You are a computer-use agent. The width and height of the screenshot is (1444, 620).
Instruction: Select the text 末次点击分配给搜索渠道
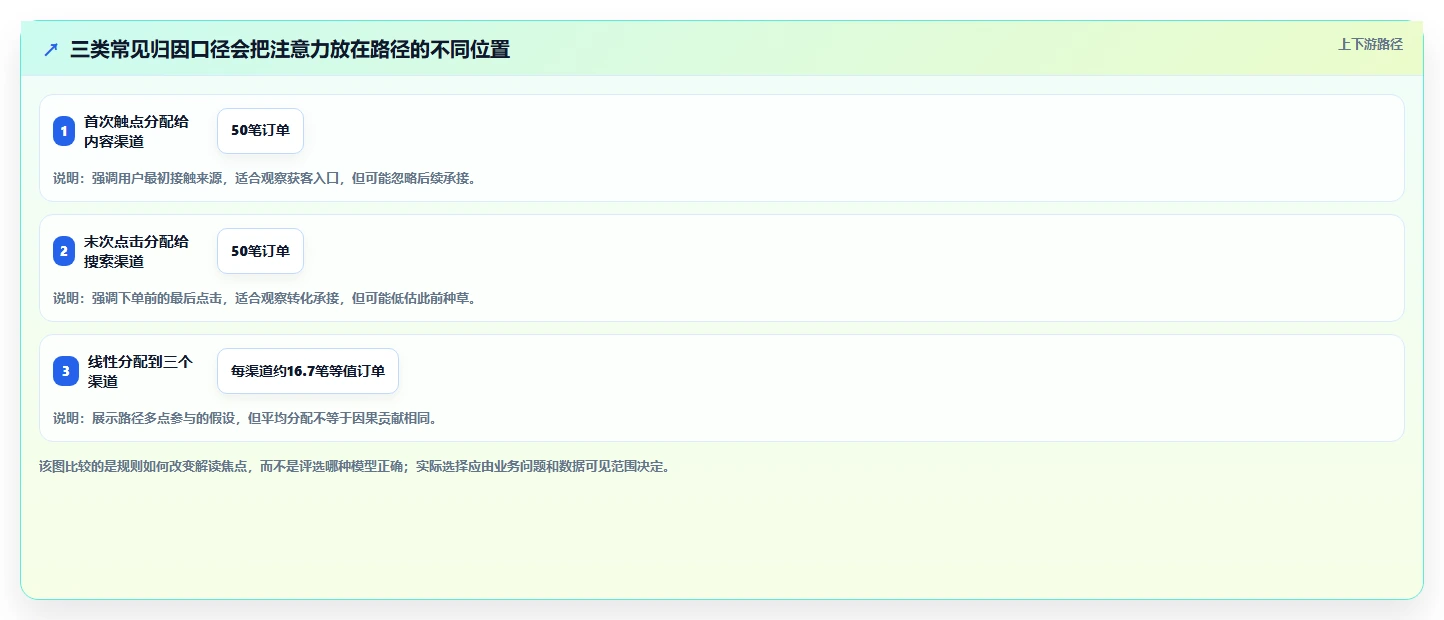click(136, 251)
